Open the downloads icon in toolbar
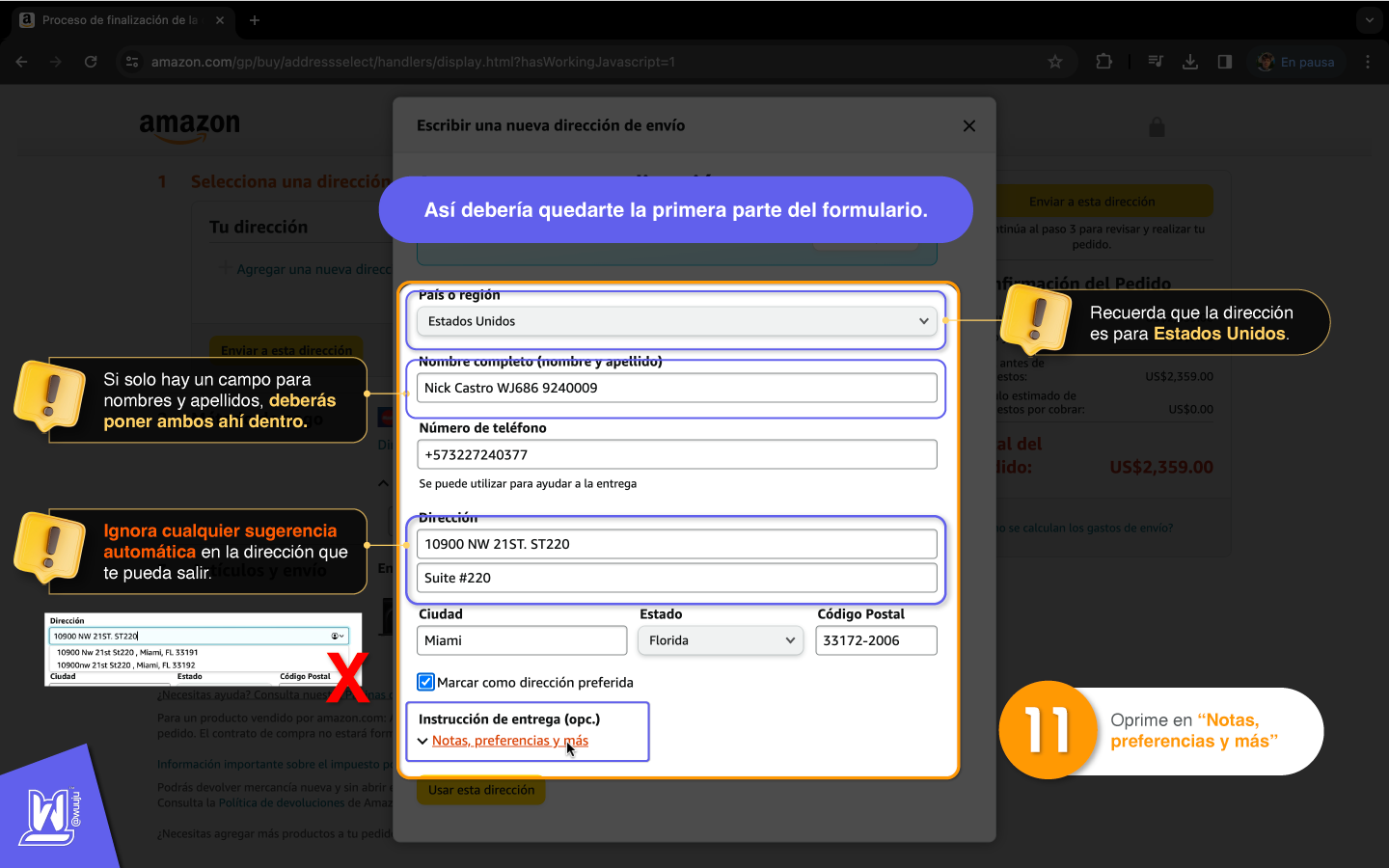This screenshot has height=868, width=1389. tap(1189, 62)
